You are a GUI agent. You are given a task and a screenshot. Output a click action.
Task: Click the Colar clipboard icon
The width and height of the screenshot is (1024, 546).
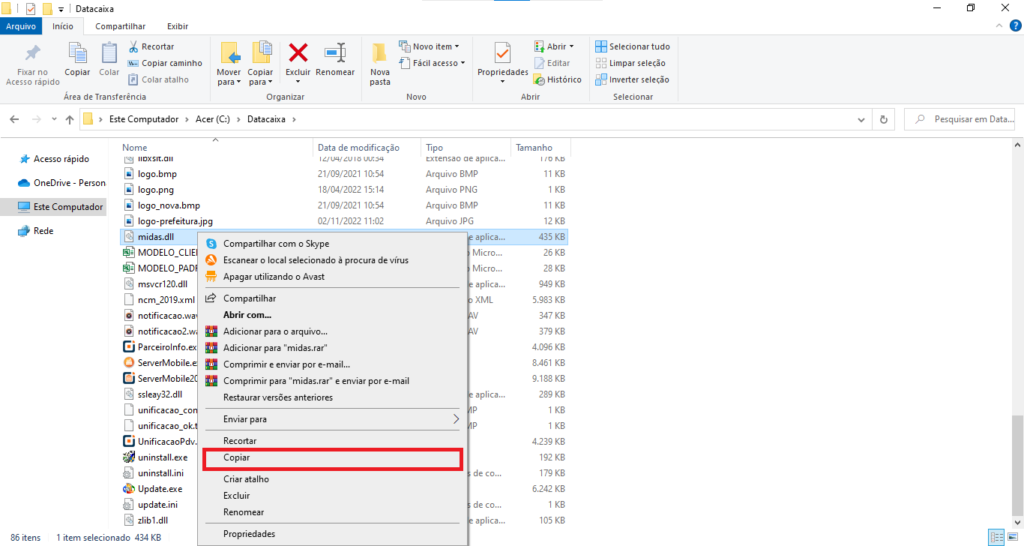109,53
